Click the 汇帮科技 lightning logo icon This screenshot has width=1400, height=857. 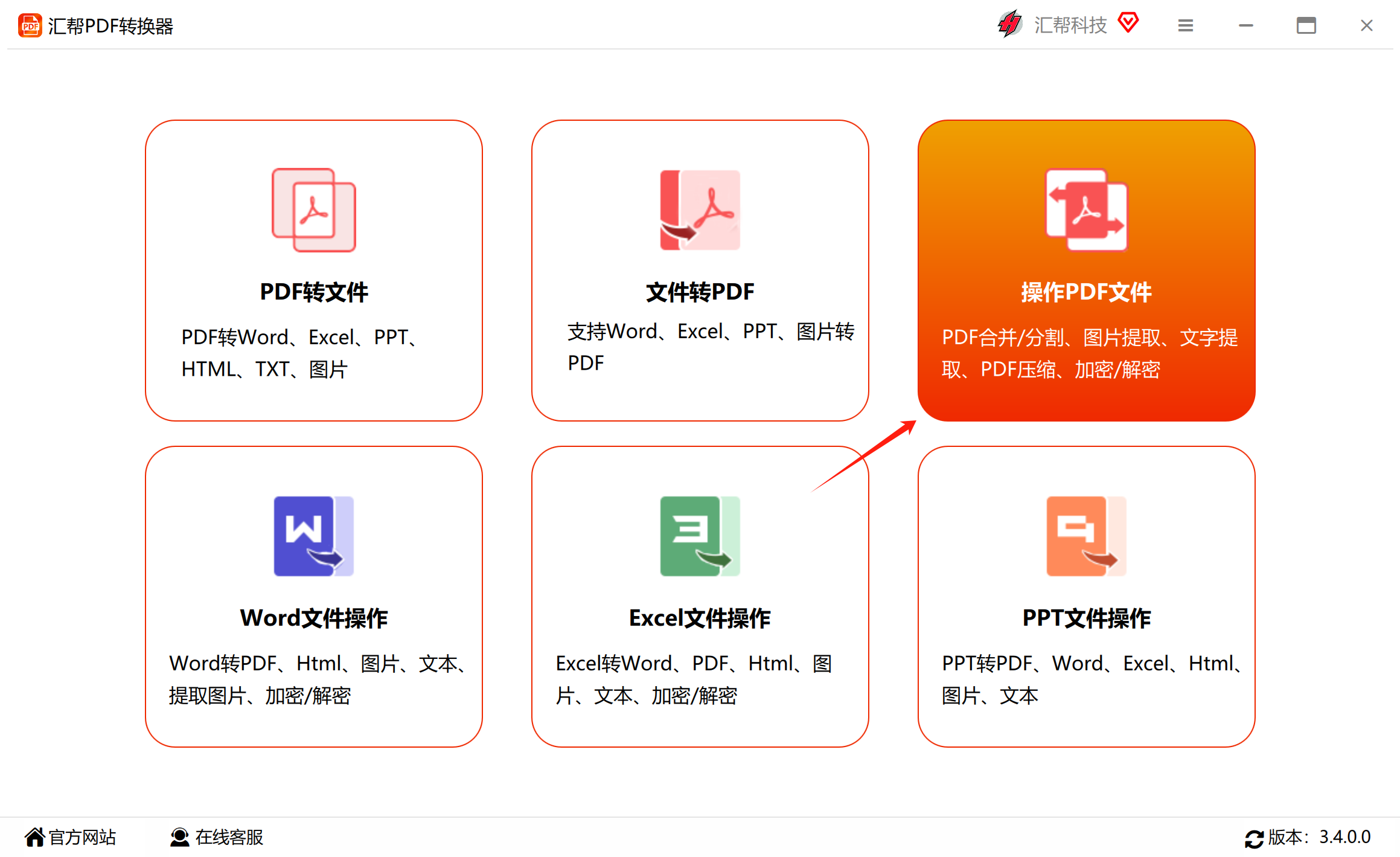click(1010, 24)
